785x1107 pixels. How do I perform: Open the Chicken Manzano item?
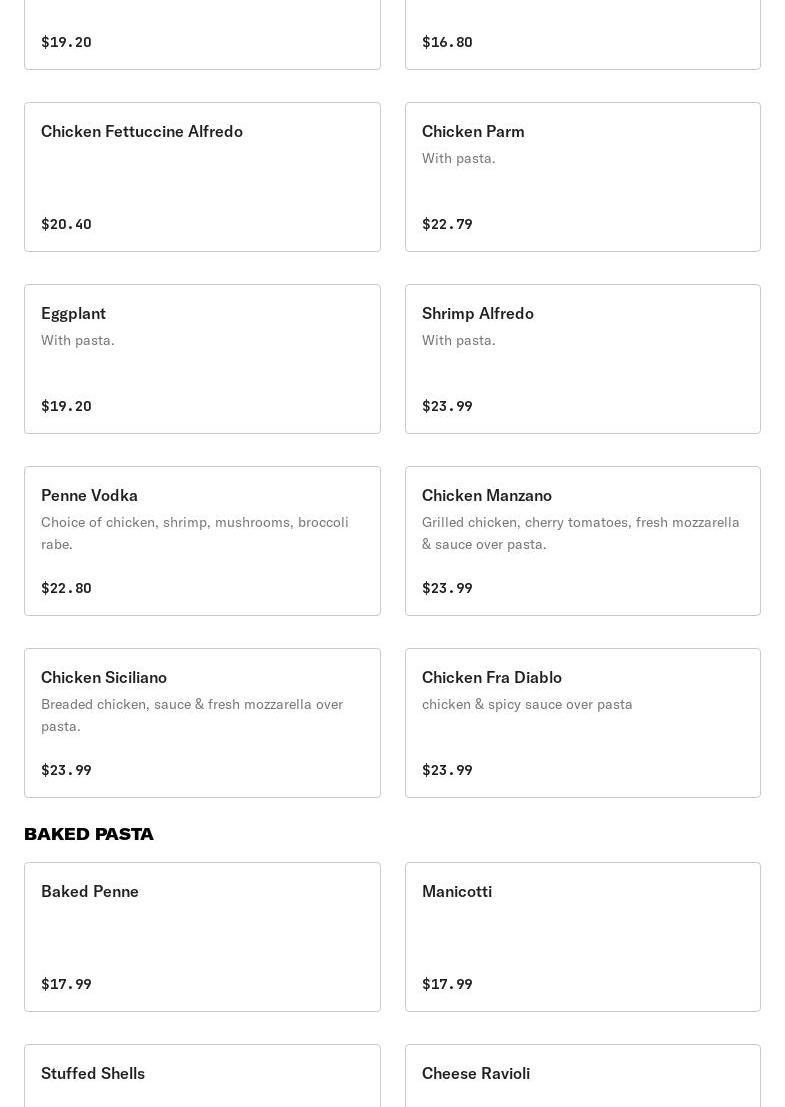[x=582, y=541]
